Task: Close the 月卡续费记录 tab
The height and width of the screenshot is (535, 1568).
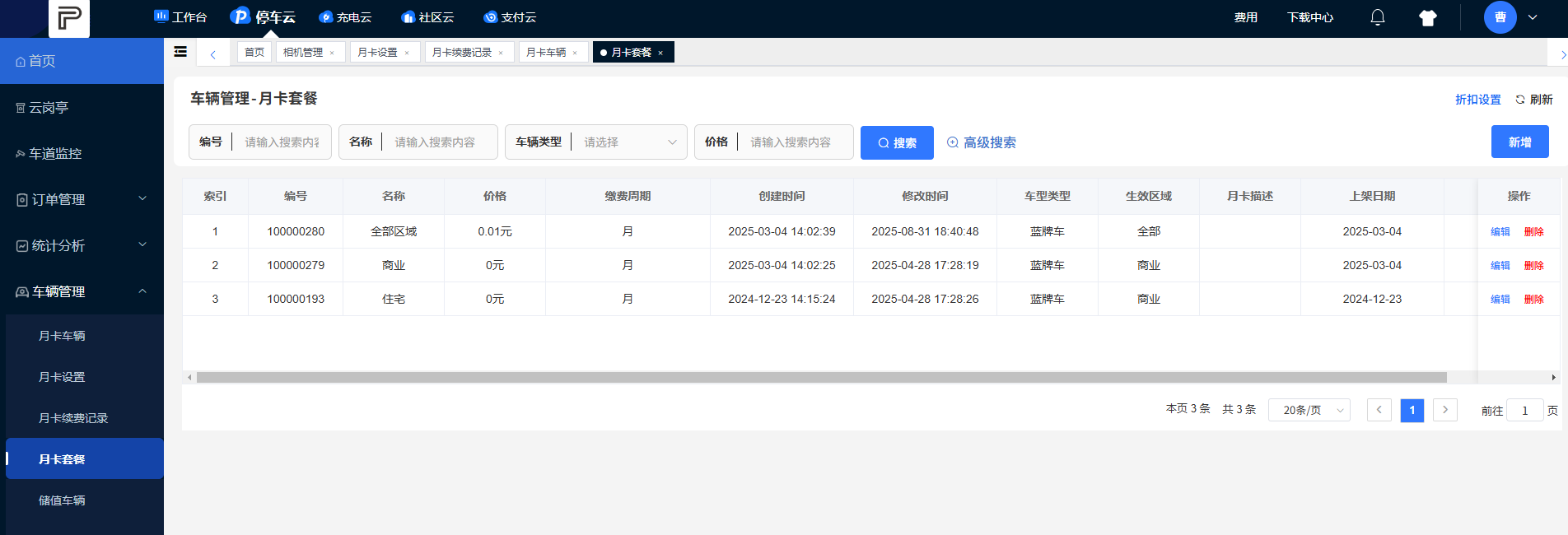Action: tap(501, 53)
